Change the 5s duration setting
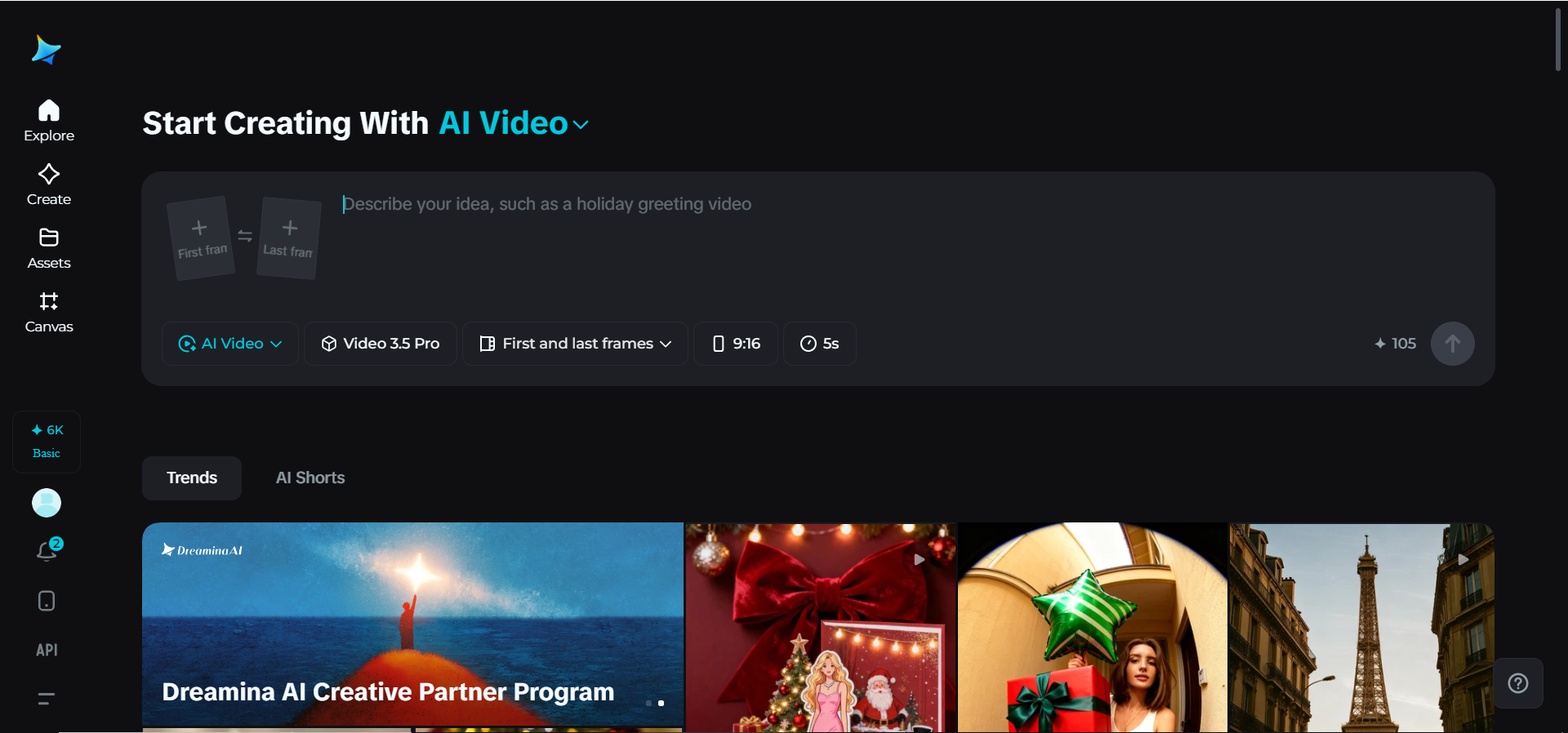Screen dimensions: 1568x733 (820, 344)
